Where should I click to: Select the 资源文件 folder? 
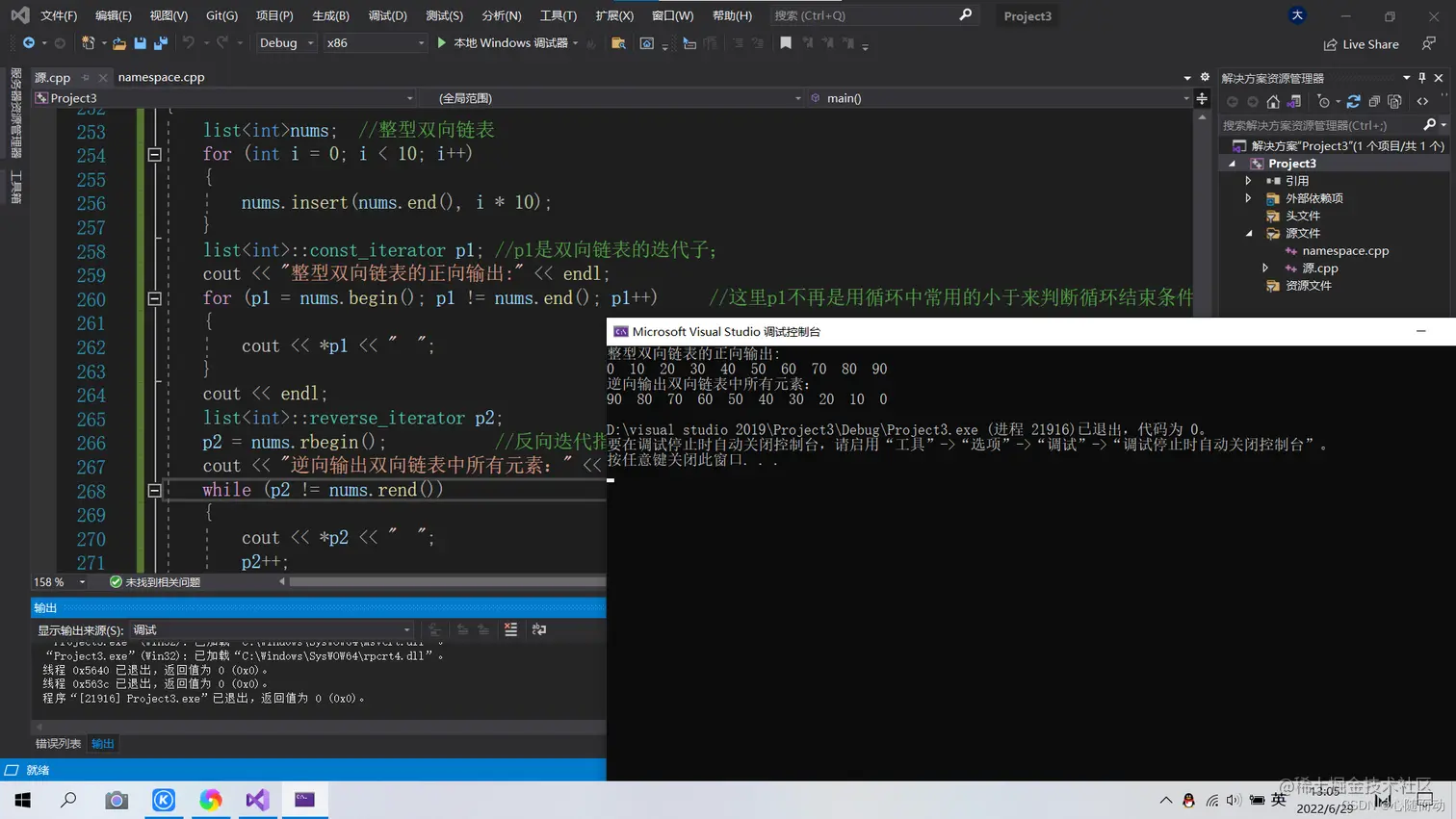1309,285
